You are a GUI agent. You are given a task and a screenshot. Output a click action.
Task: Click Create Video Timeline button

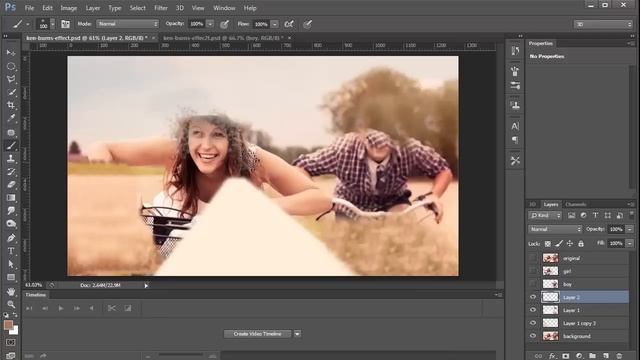click(258, 334)
